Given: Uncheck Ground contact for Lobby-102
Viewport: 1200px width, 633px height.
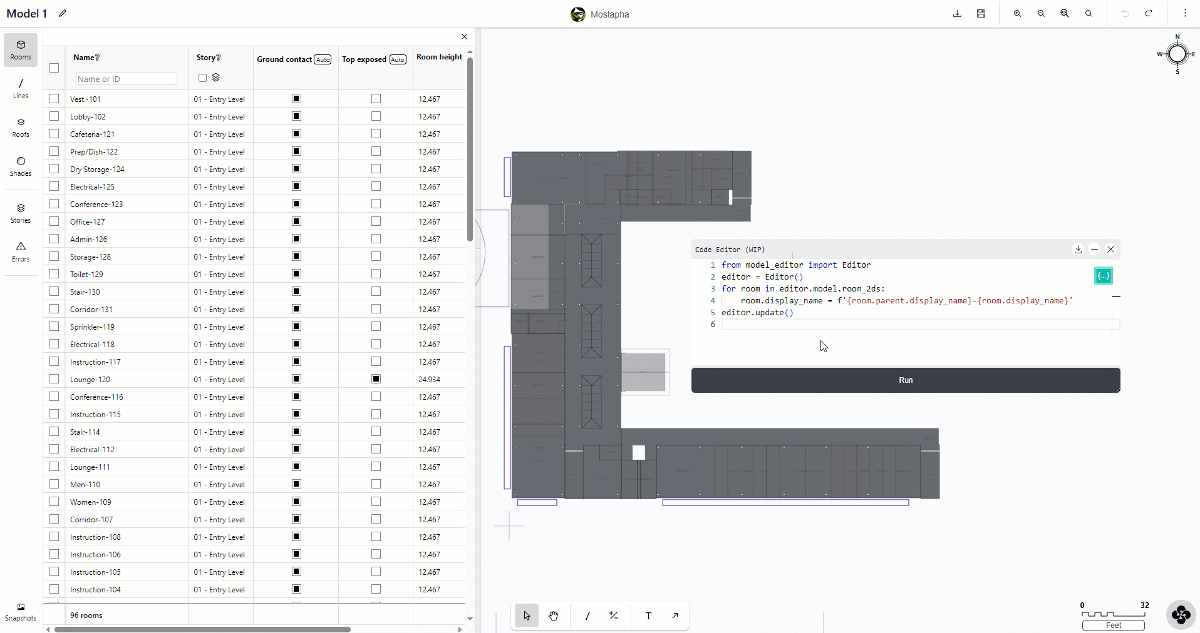Looking at the screenshot, I should tap(296, 117).
